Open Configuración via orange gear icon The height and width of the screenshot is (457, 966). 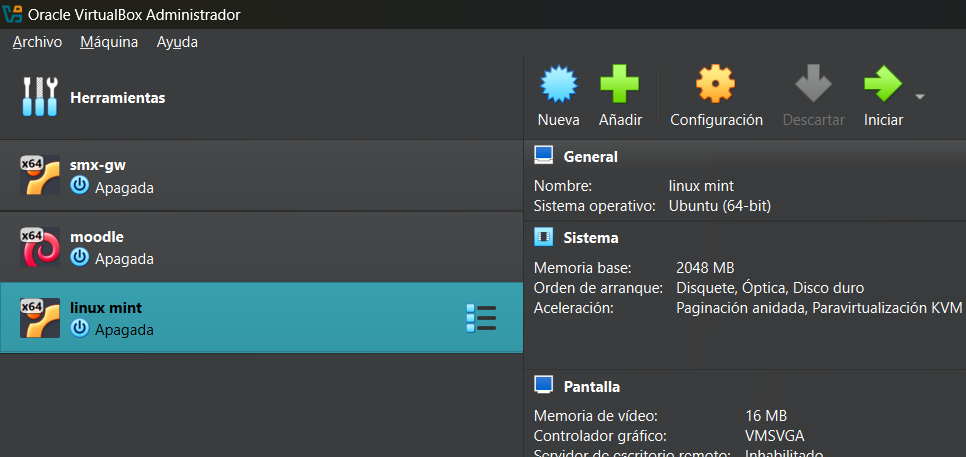pyautogui.click(x=715, y=84)
